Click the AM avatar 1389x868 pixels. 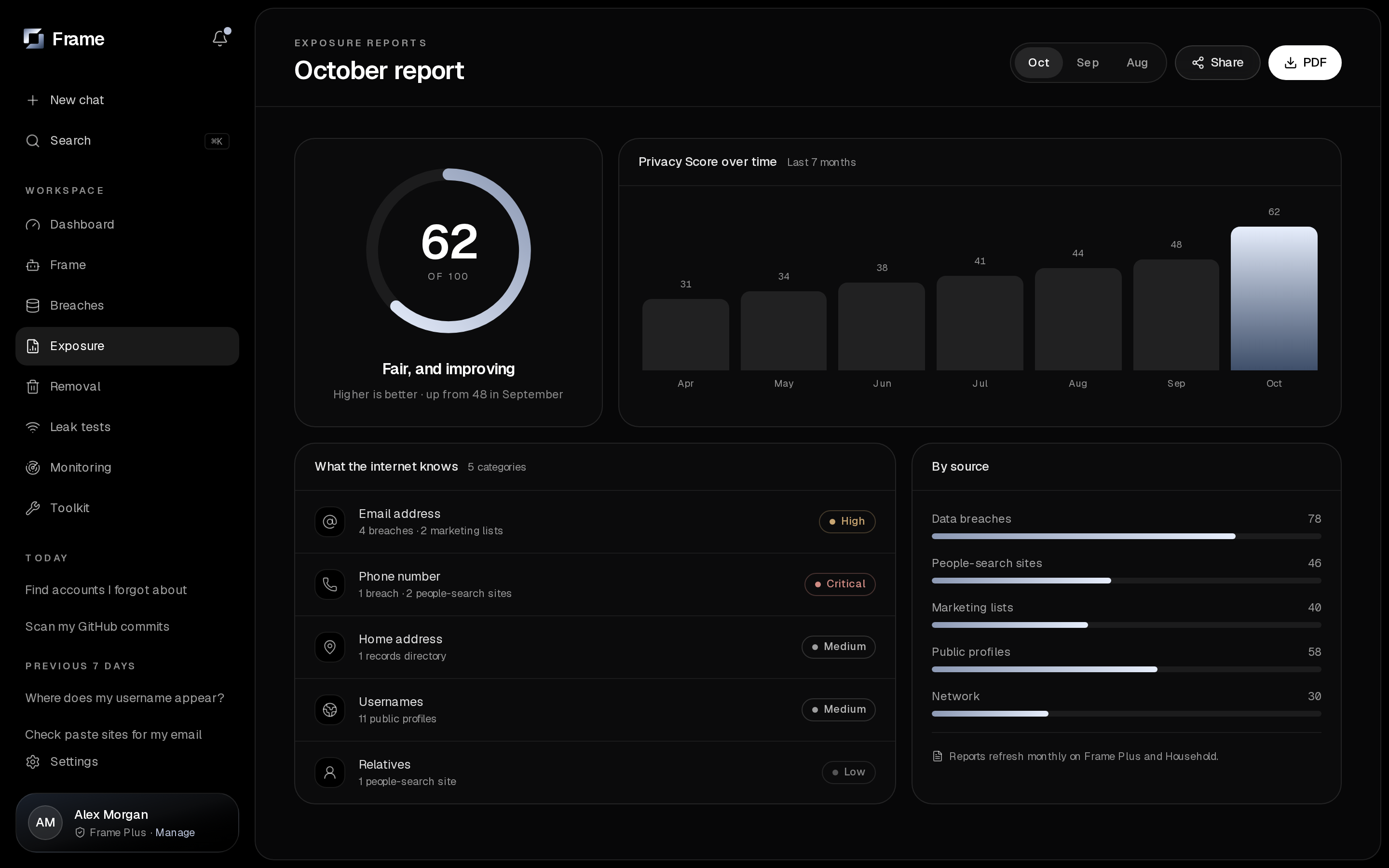(45, 822)
